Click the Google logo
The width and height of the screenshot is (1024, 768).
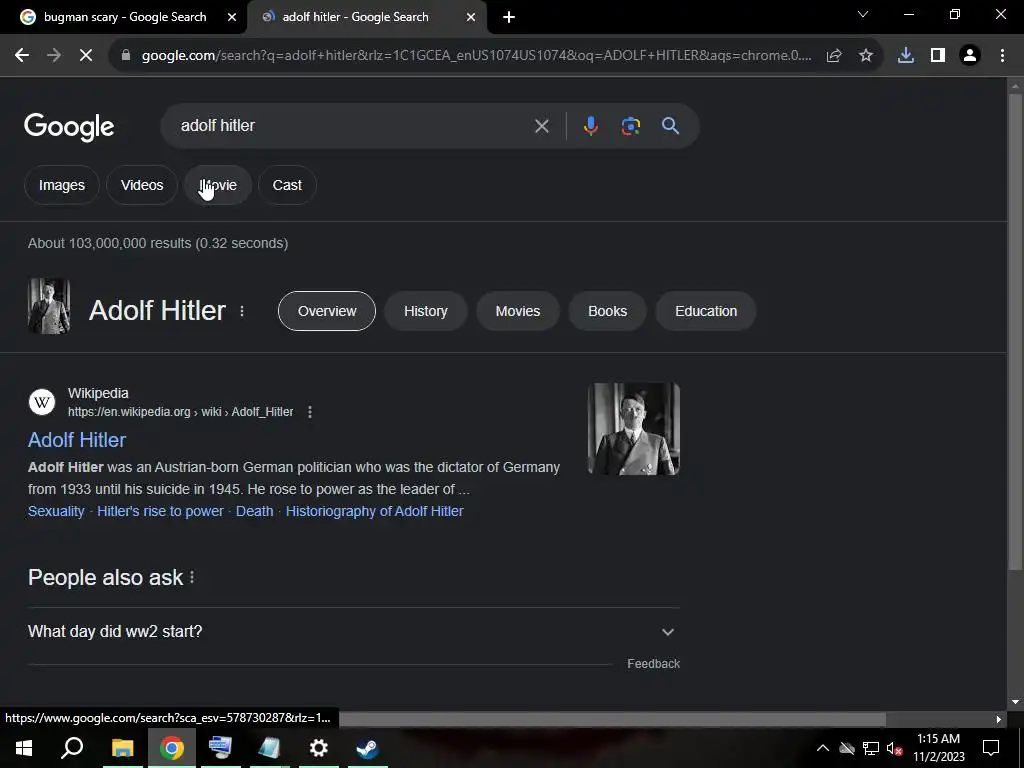pos(69,127)
